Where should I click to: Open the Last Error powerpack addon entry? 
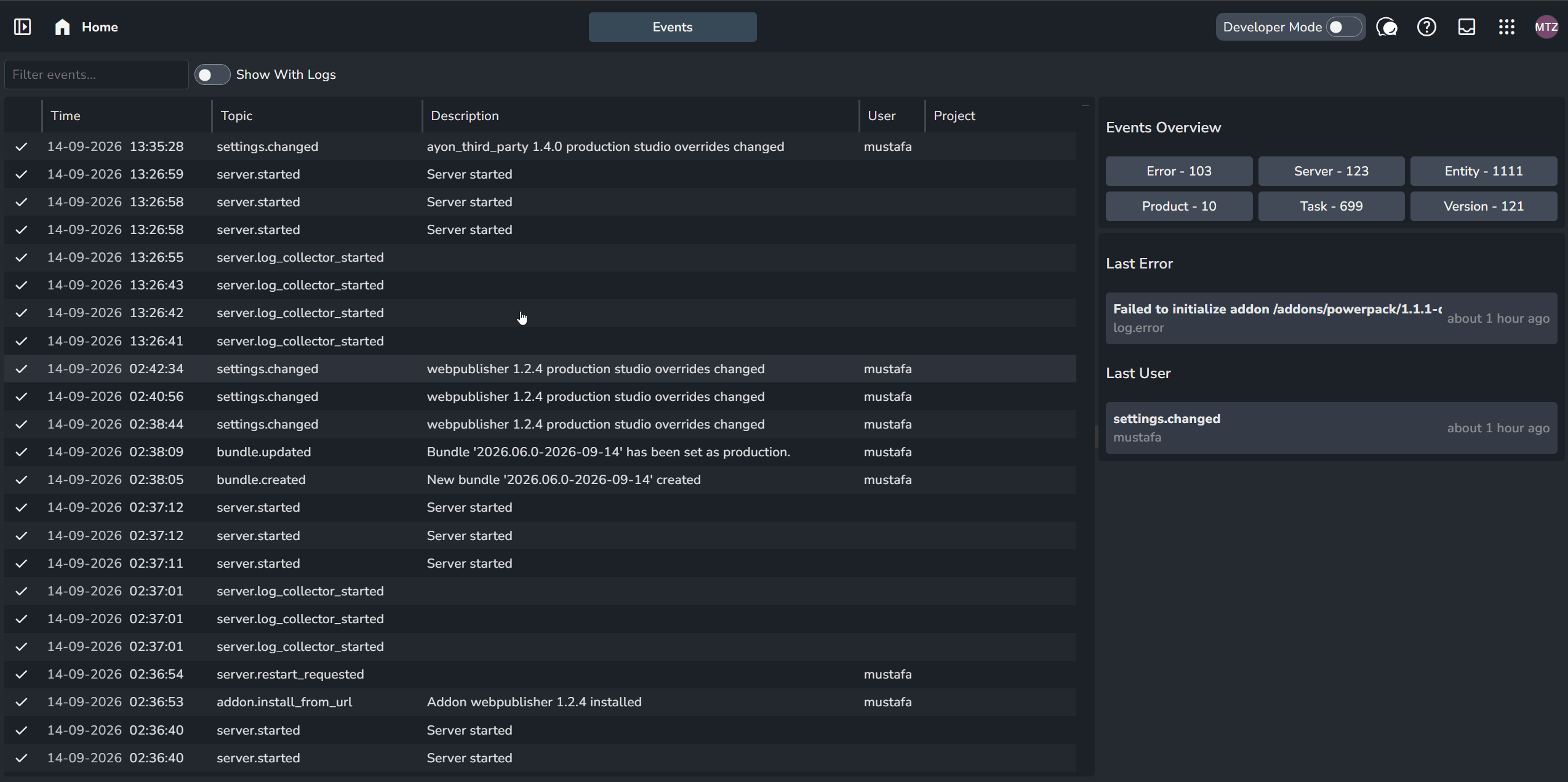coord(1331,318)
